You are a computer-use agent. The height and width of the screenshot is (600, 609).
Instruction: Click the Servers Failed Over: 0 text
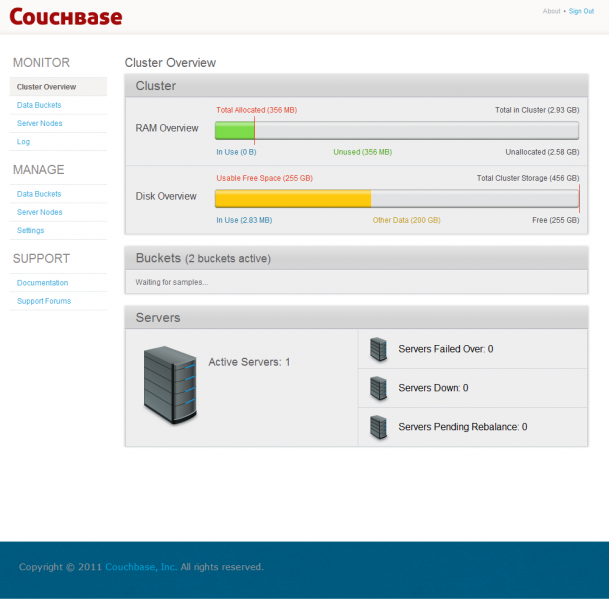445,349
